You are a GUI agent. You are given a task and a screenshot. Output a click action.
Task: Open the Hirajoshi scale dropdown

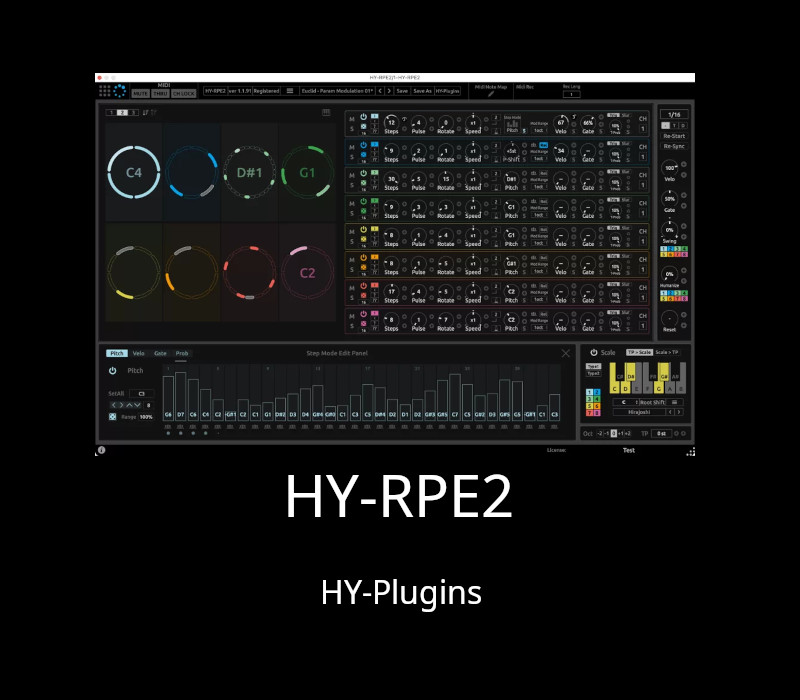coord(639,412)
